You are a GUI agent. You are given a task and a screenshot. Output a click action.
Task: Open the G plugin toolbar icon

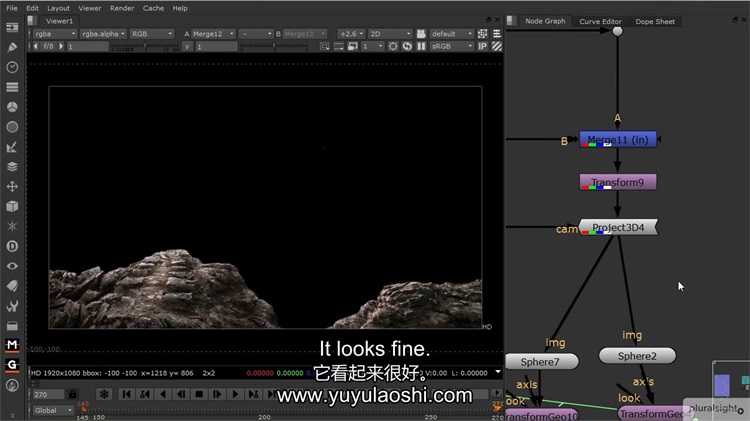(12, 365)
